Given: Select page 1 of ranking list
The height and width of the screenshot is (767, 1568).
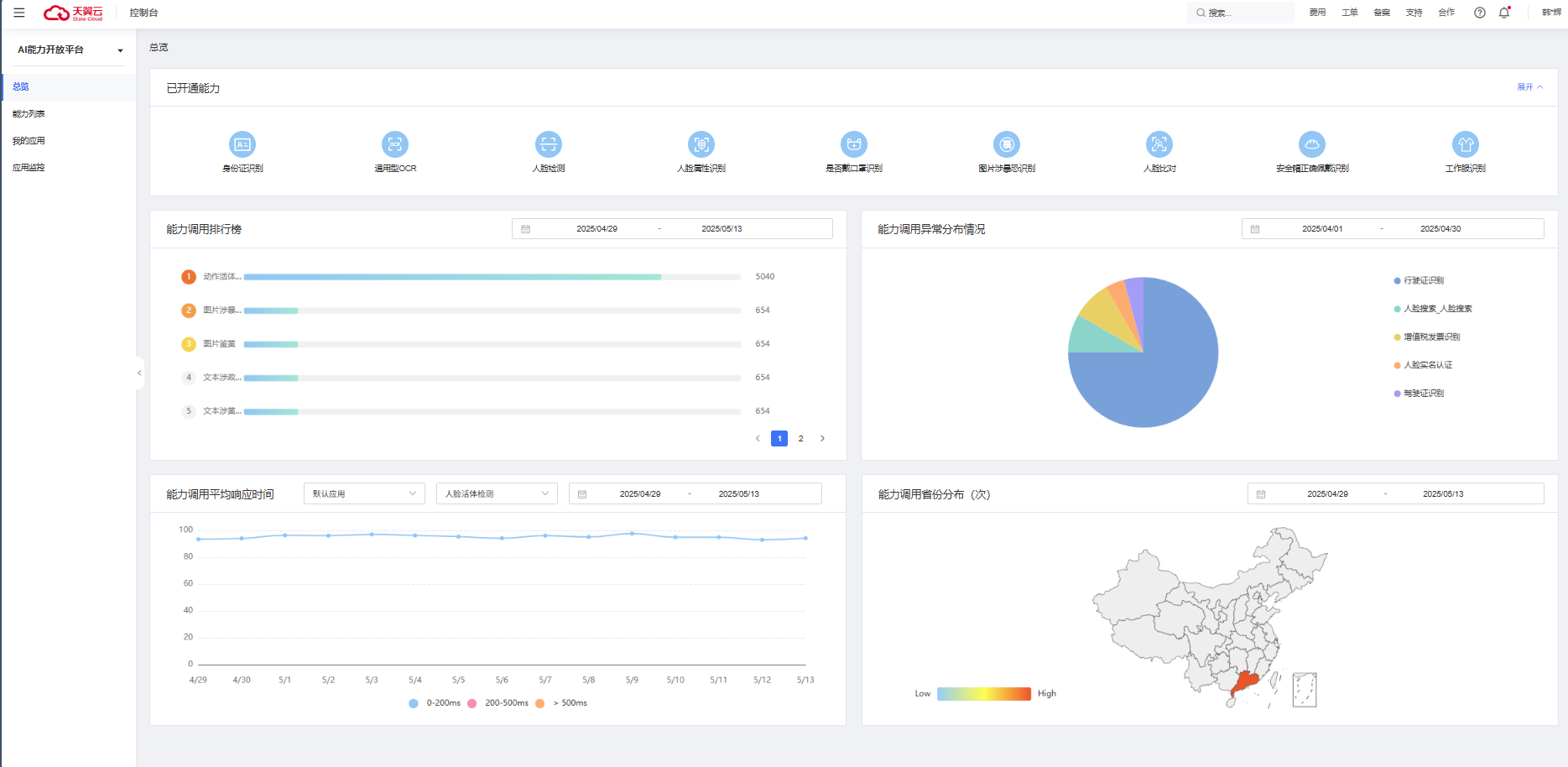Looking at the screenshot, I should 779,439.
